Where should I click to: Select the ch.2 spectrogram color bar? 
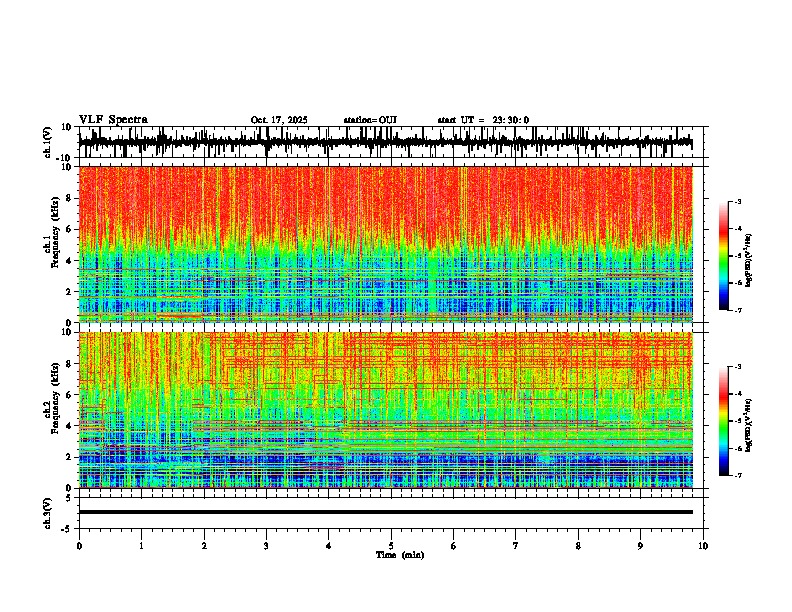tap(723, 421)
